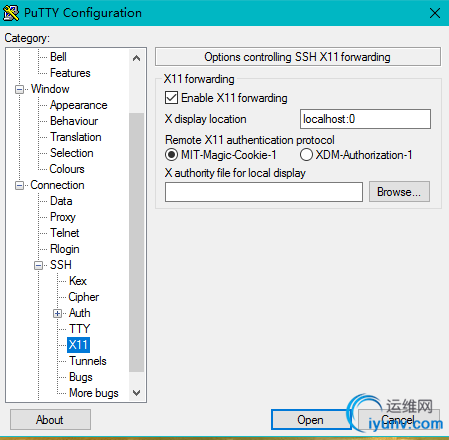This screenshot has height=440, width=449.
Task: Click the Cancel button
Action: [399, 420]
